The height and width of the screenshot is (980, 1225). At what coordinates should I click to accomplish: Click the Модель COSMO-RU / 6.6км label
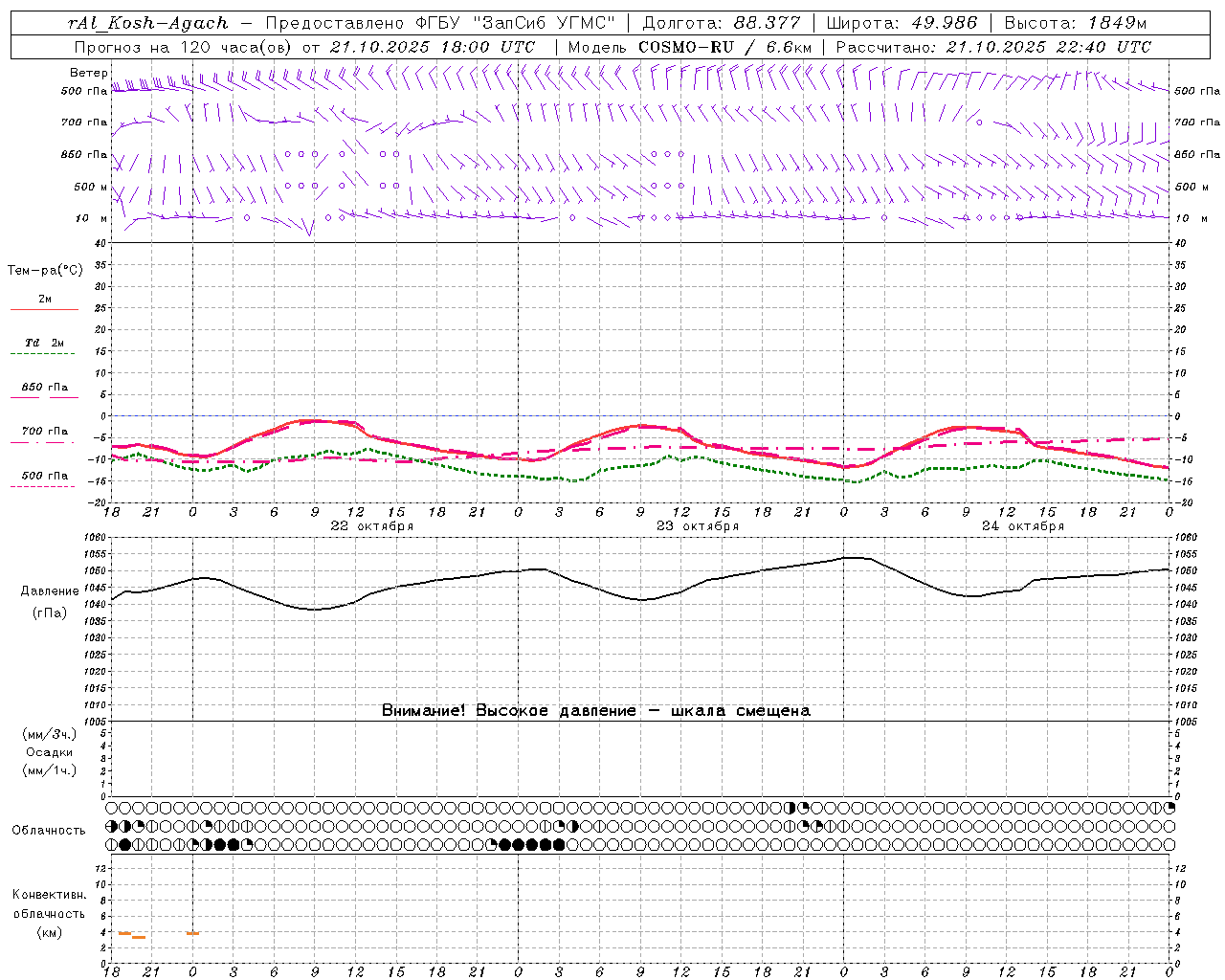tap(690, 47)
